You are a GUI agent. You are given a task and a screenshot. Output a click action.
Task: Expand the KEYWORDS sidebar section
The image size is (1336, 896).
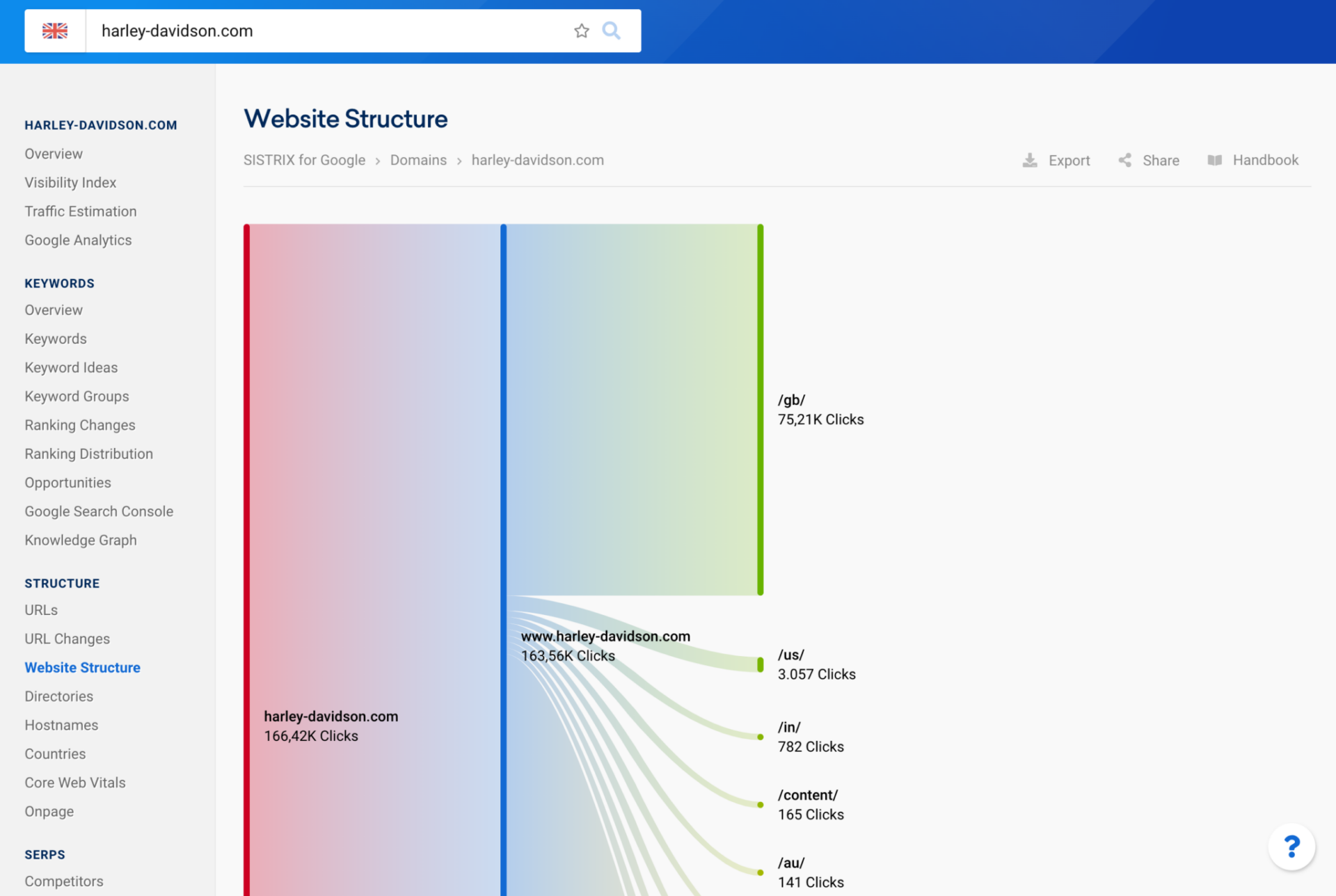(x=59, y=283)
